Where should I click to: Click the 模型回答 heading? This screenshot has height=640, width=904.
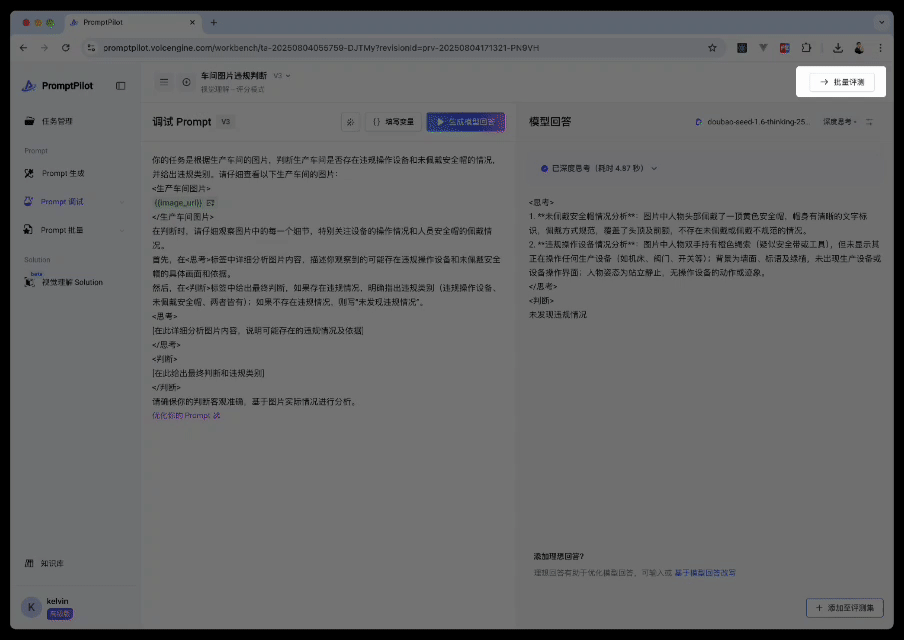click(550, 122)
